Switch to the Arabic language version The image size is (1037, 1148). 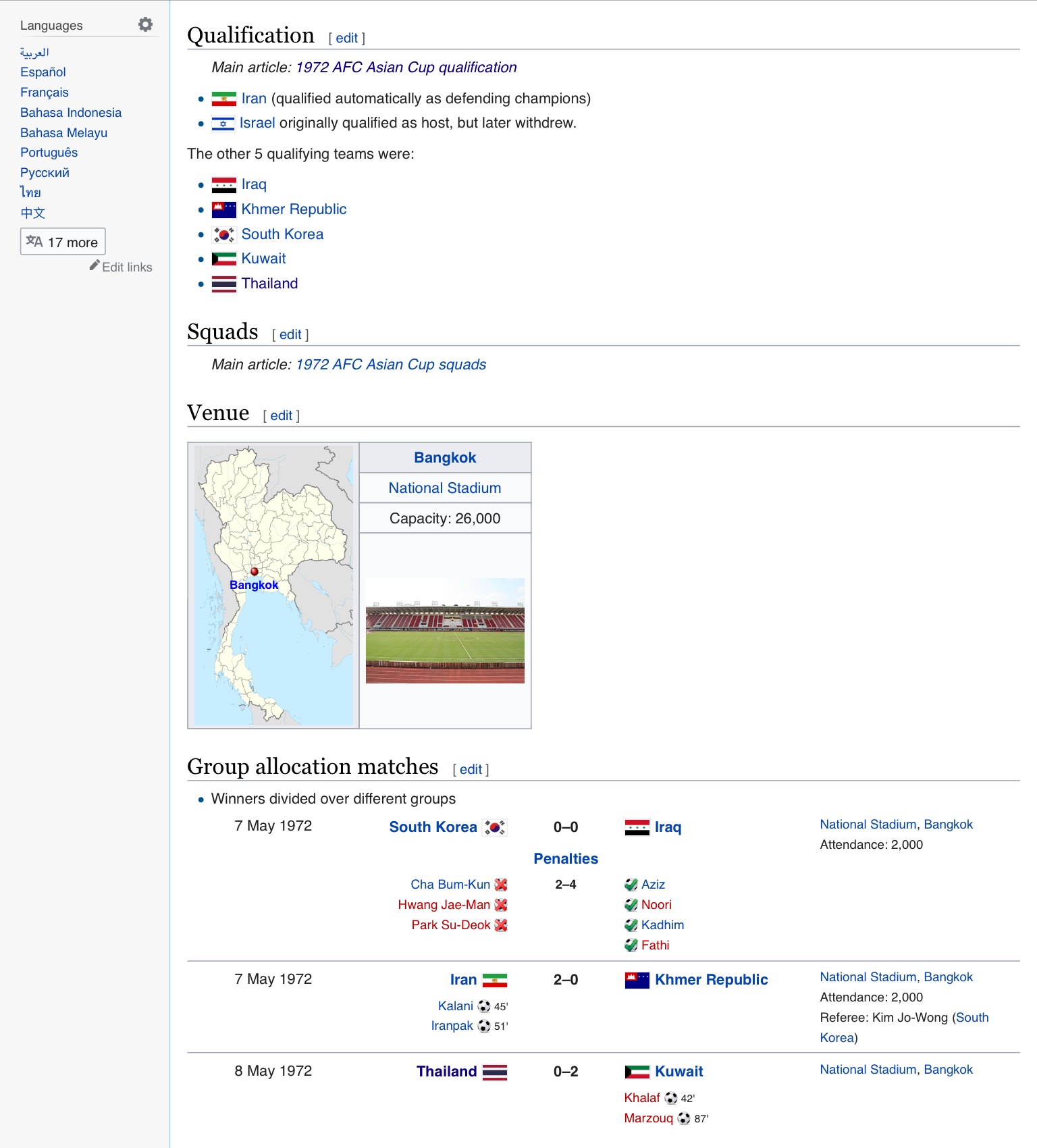coord(34,52)
